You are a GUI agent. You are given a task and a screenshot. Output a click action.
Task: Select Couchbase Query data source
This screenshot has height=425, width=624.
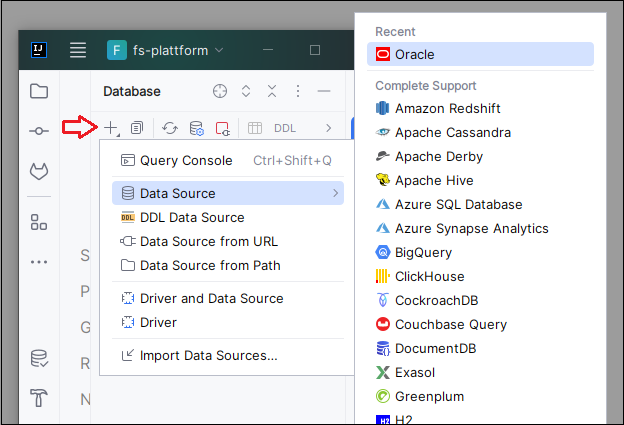point(480,324)
